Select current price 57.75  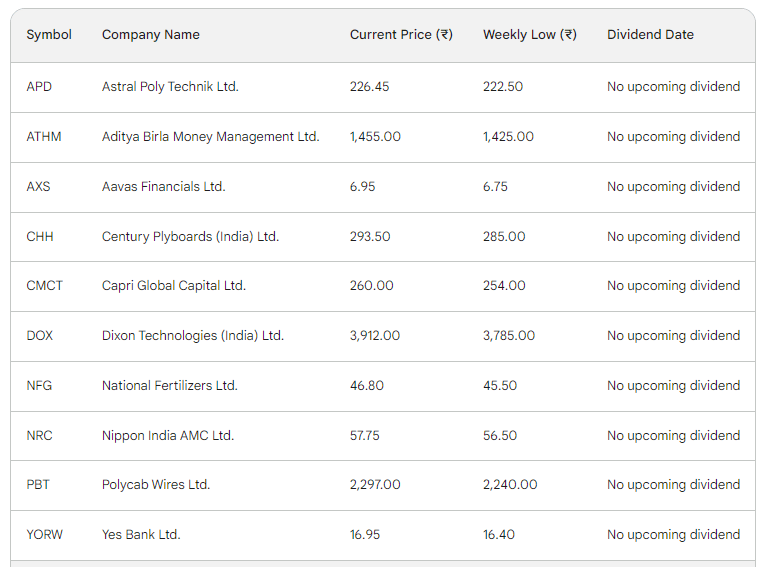364,435
